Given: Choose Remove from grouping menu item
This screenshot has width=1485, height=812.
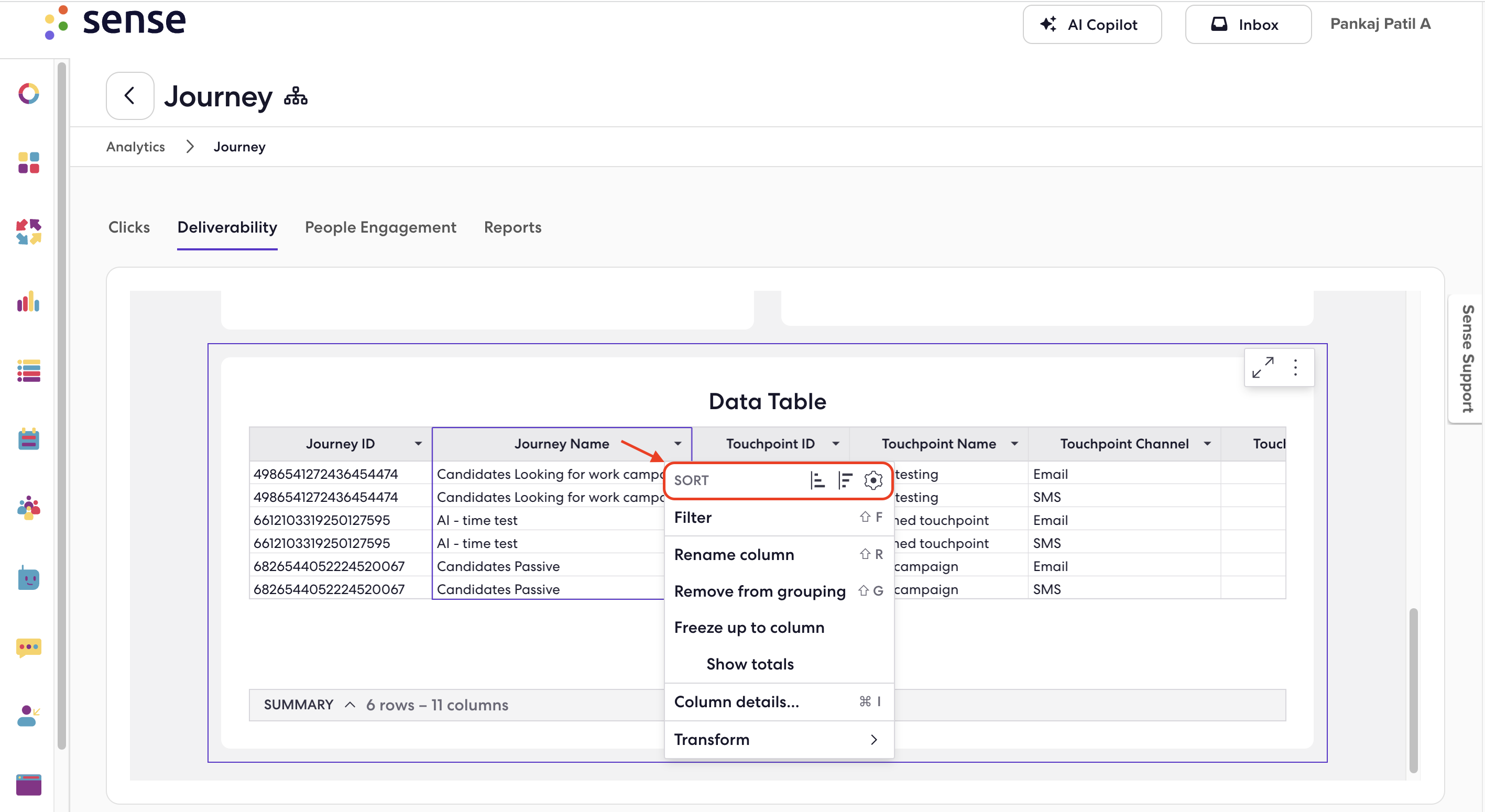Looking at the screenshot, I should [779, 591].
